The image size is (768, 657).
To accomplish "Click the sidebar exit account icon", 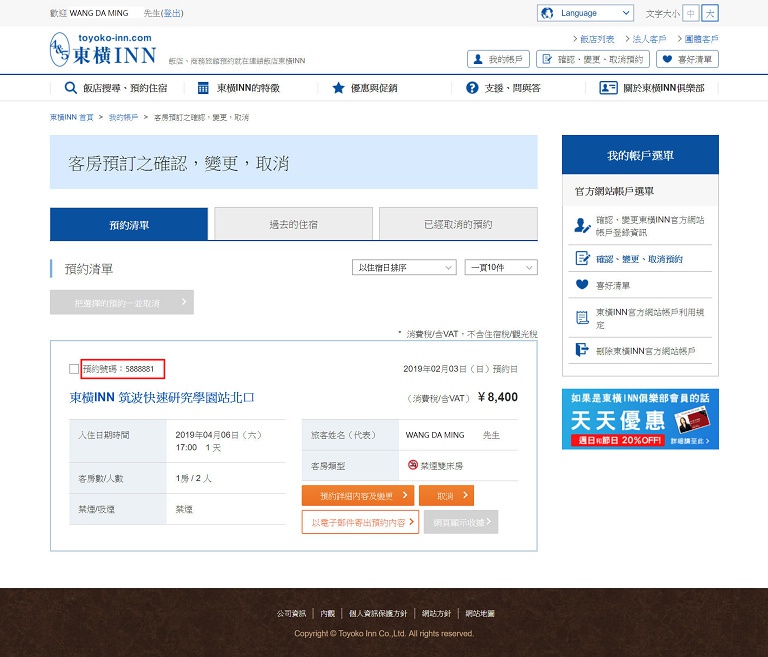I will tap(582, 350).
